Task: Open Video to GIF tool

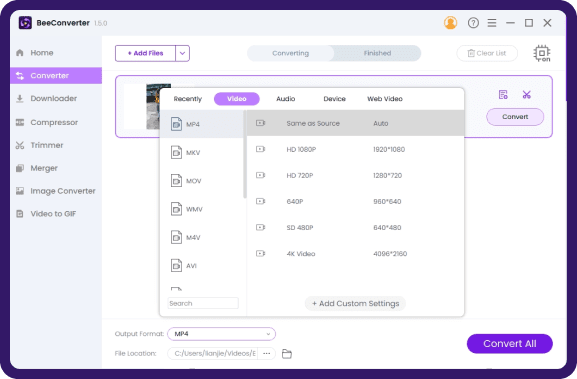Action: [56, 213]
